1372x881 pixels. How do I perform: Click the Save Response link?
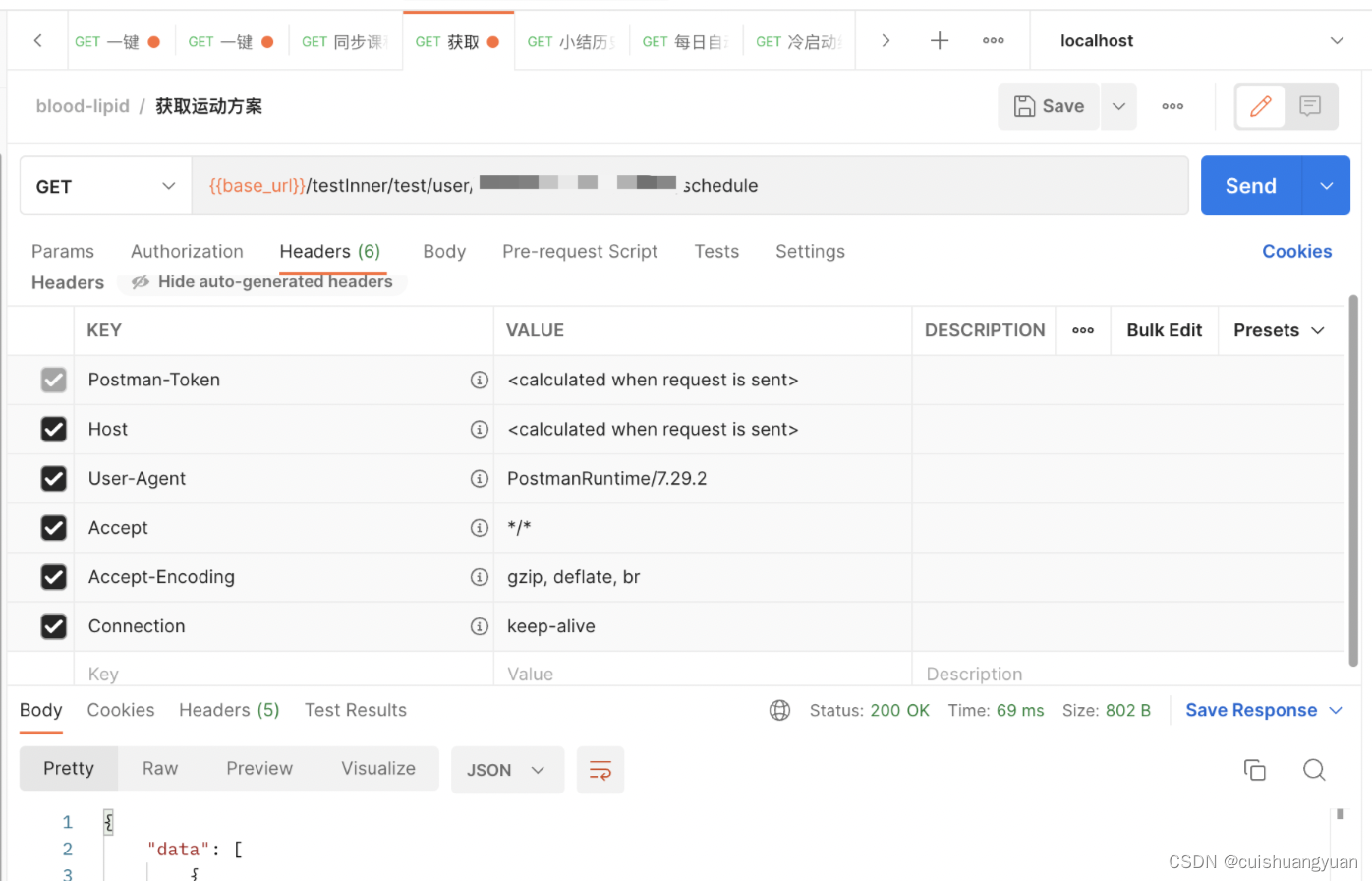pyautogui.click(x=1251, y=710)
